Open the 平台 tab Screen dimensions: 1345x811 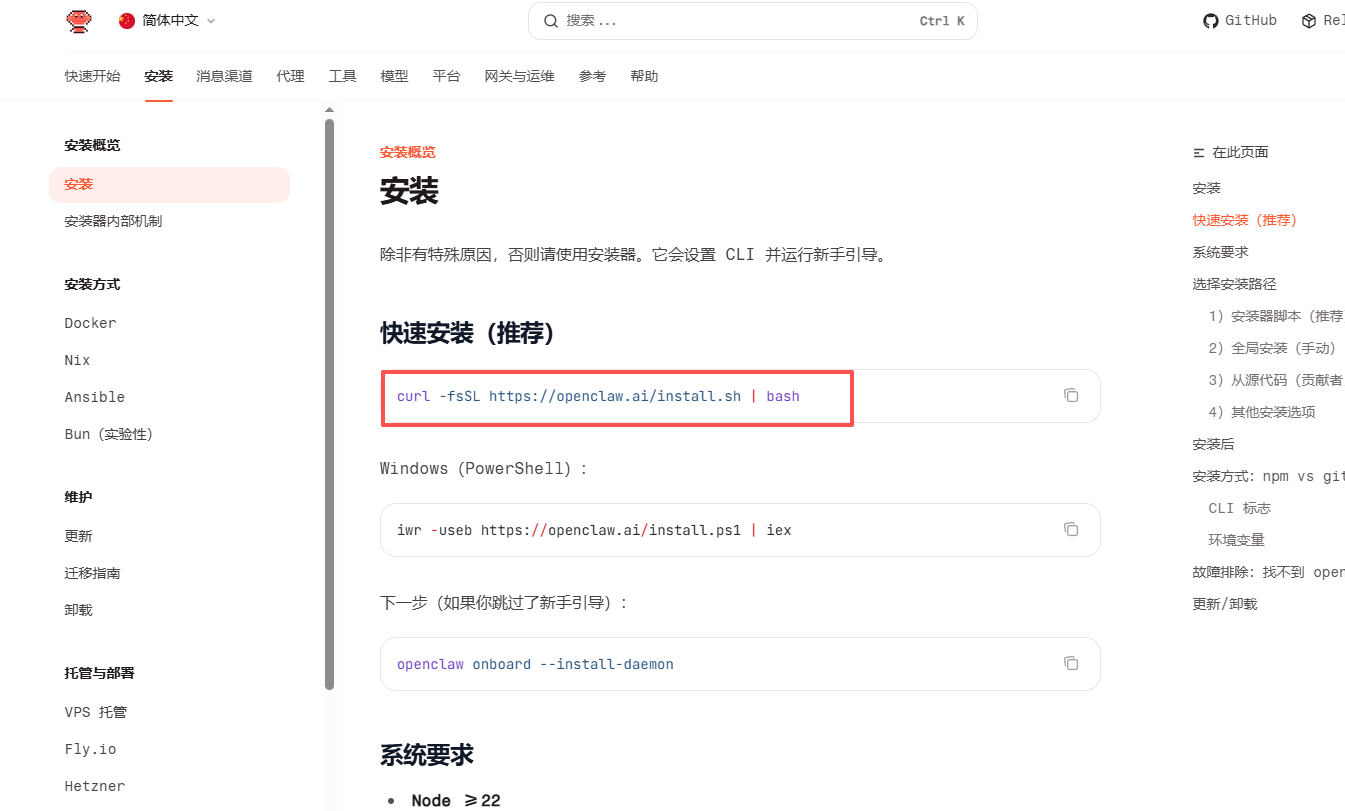point(446,77)
